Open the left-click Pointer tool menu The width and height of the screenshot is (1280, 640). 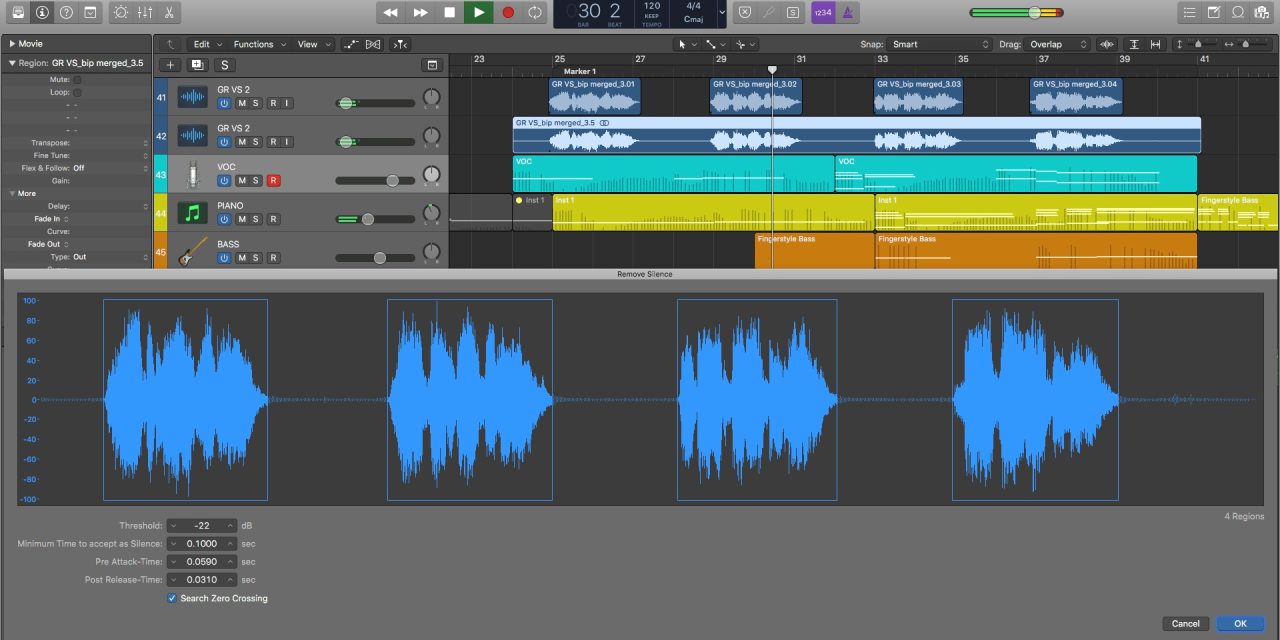point(688,44)
